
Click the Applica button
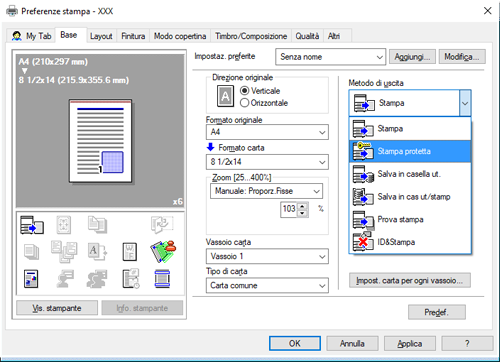coord(410,344)
